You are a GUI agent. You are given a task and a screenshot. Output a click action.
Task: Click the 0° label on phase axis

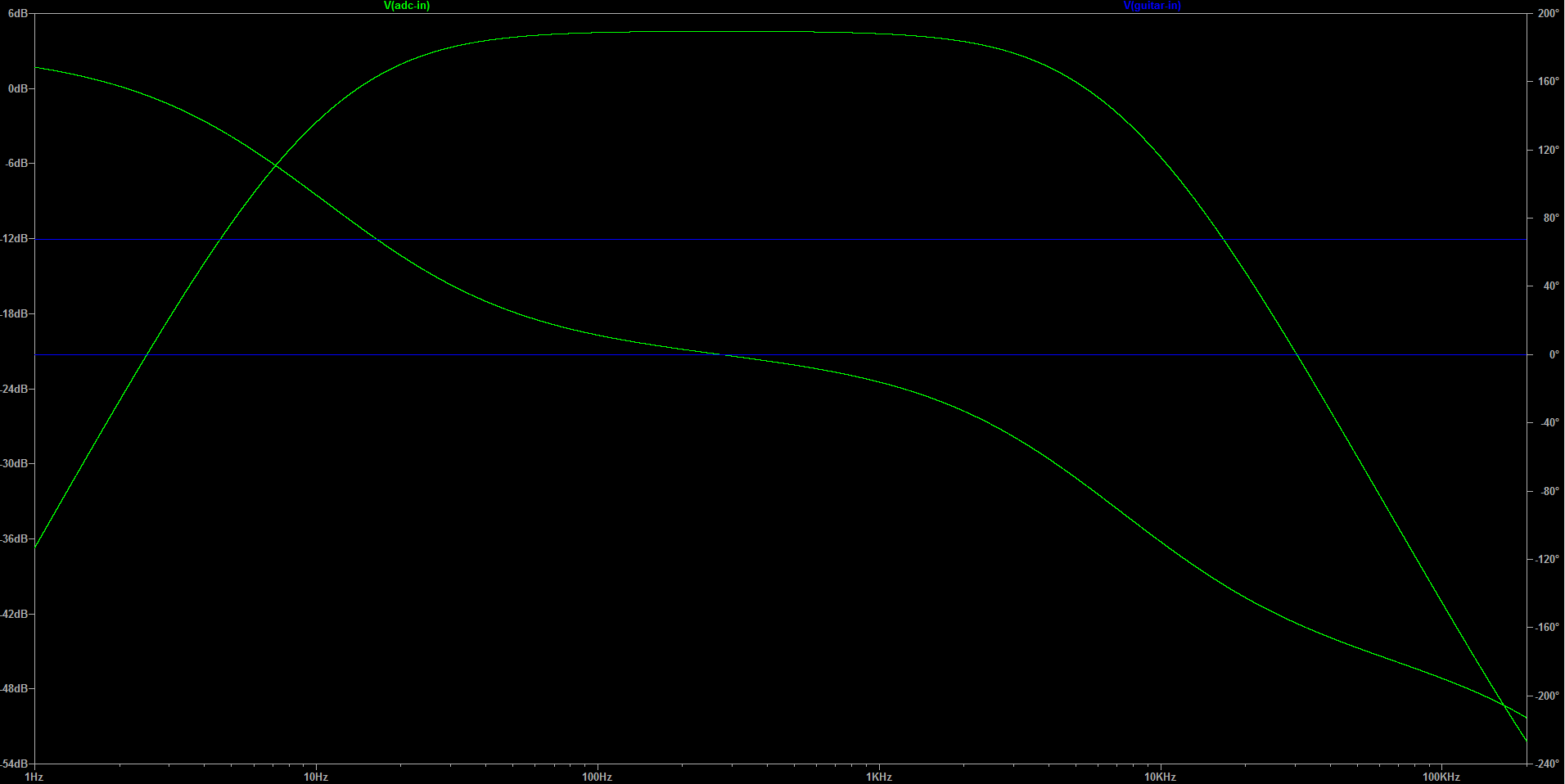[1553, 355]
